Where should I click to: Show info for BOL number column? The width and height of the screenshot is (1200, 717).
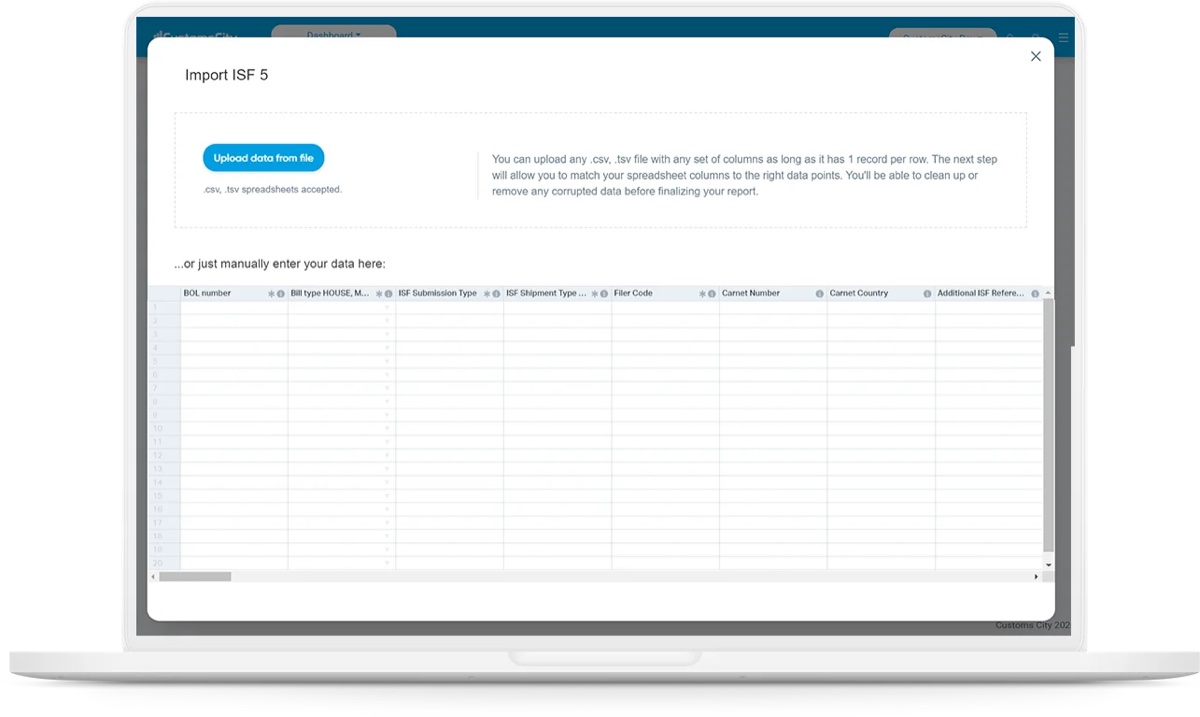[280, 294]
